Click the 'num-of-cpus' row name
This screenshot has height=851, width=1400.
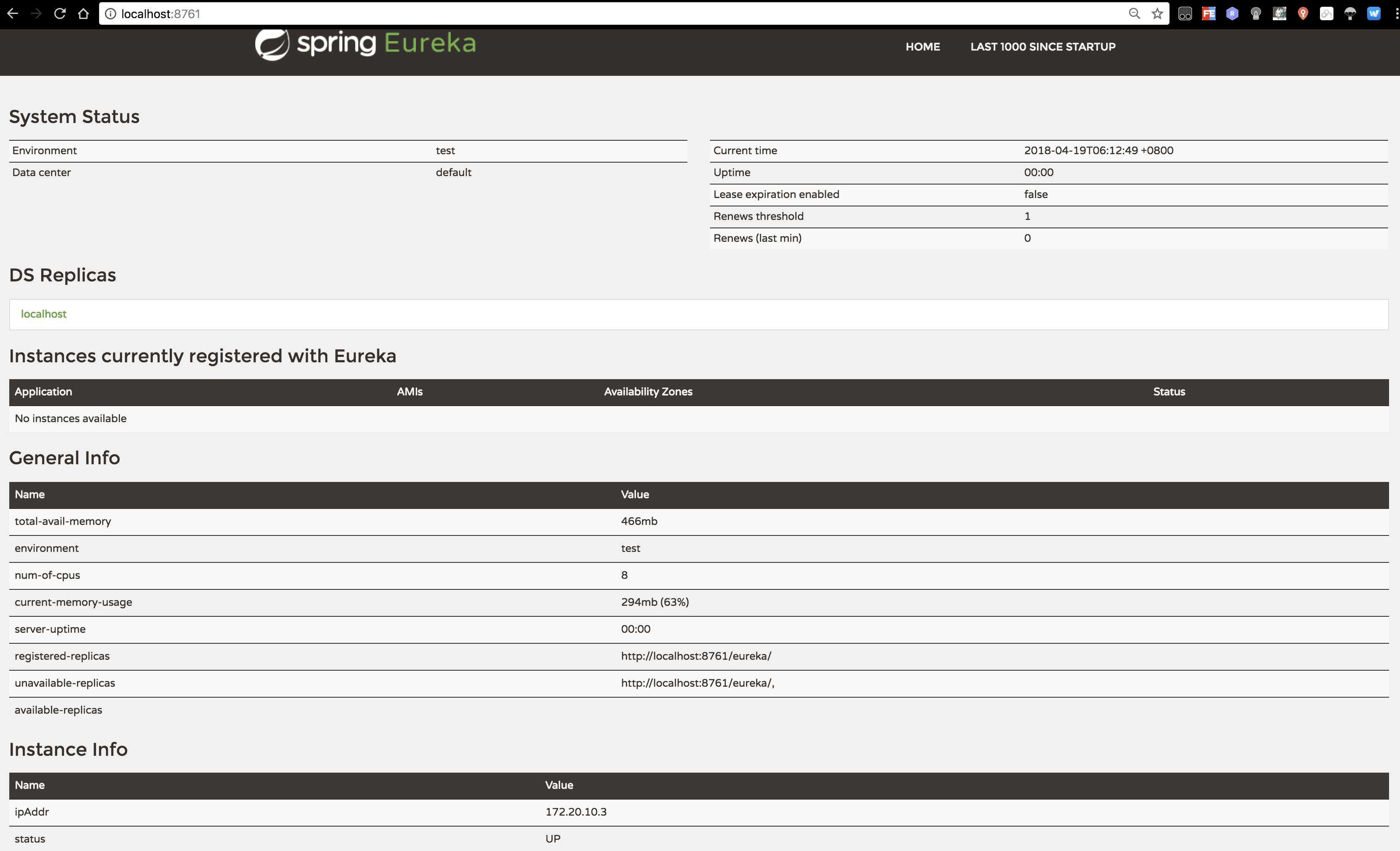coord(47,575)
